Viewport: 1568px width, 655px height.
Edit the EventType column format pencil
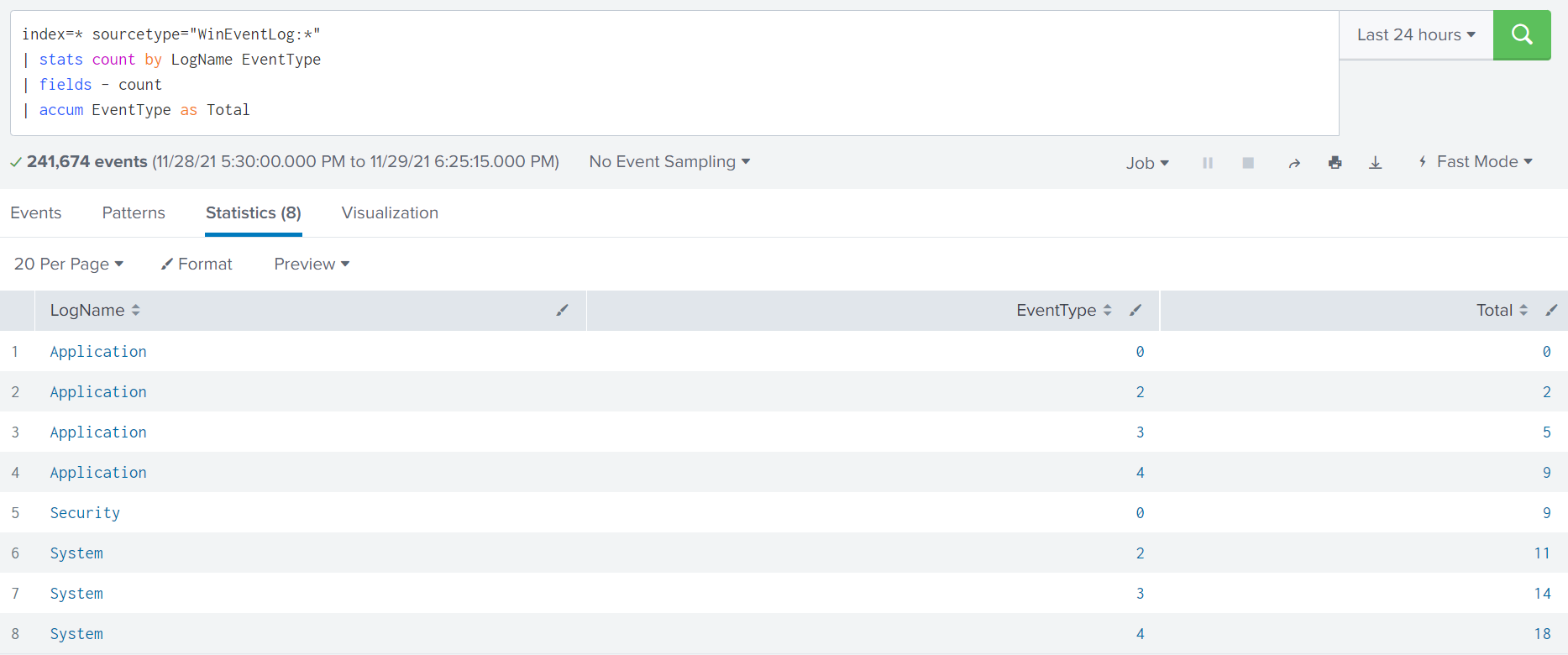click(x=1135, y=311)
